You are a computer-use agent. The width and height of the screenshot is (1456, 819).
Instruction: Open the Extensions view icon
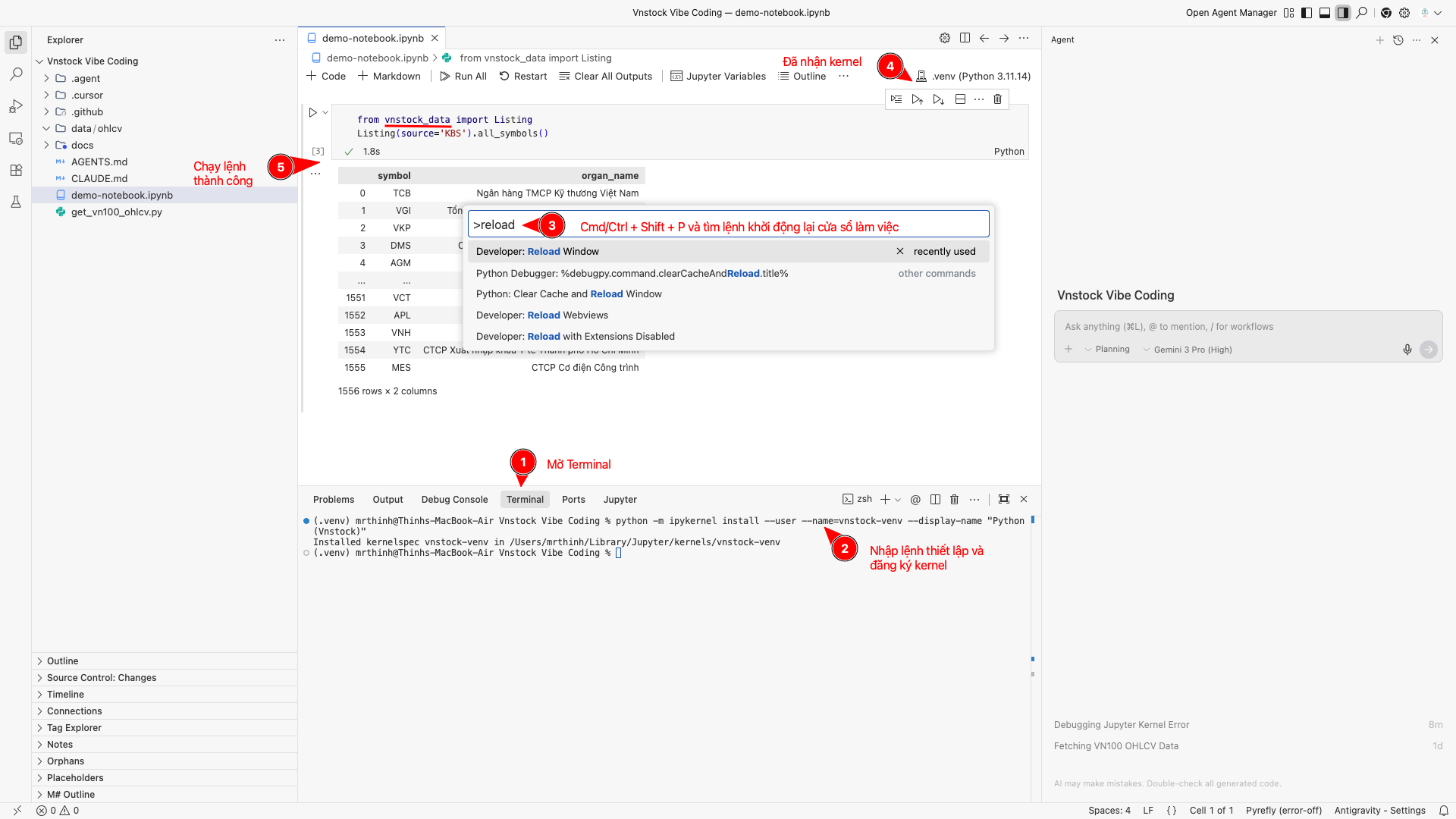click(16, 171)
